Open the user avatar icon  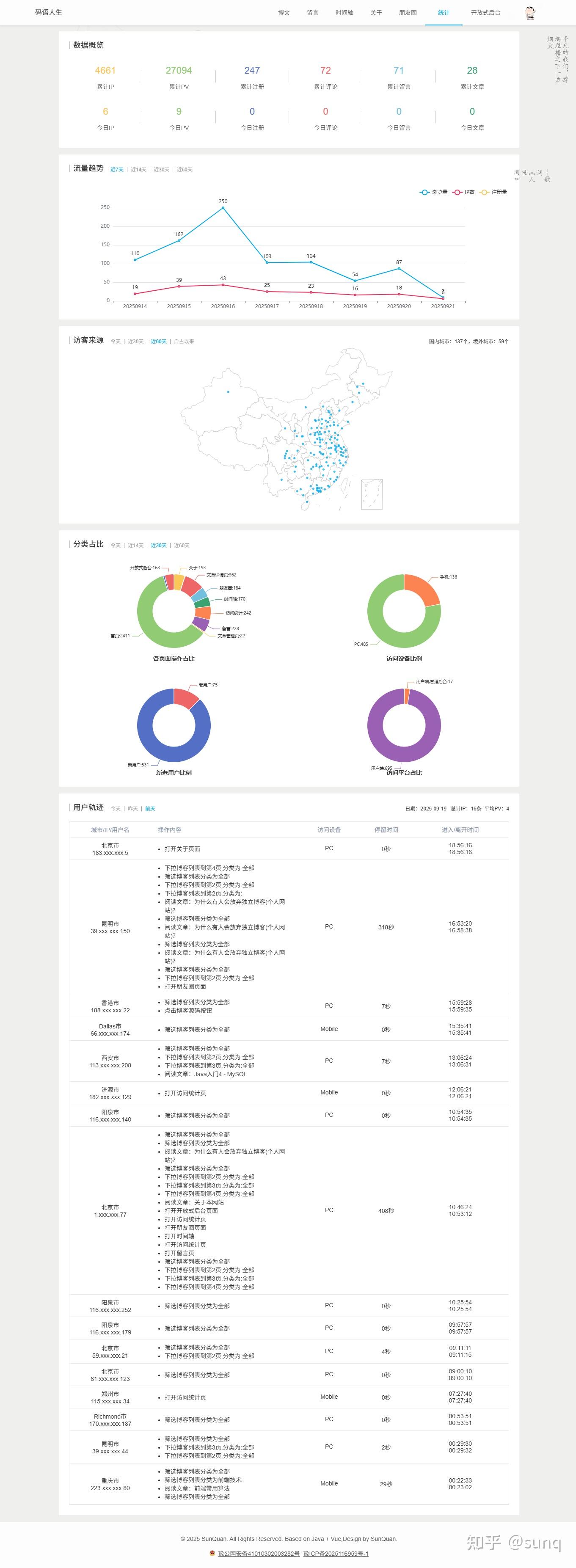click(x=530, y=12)
